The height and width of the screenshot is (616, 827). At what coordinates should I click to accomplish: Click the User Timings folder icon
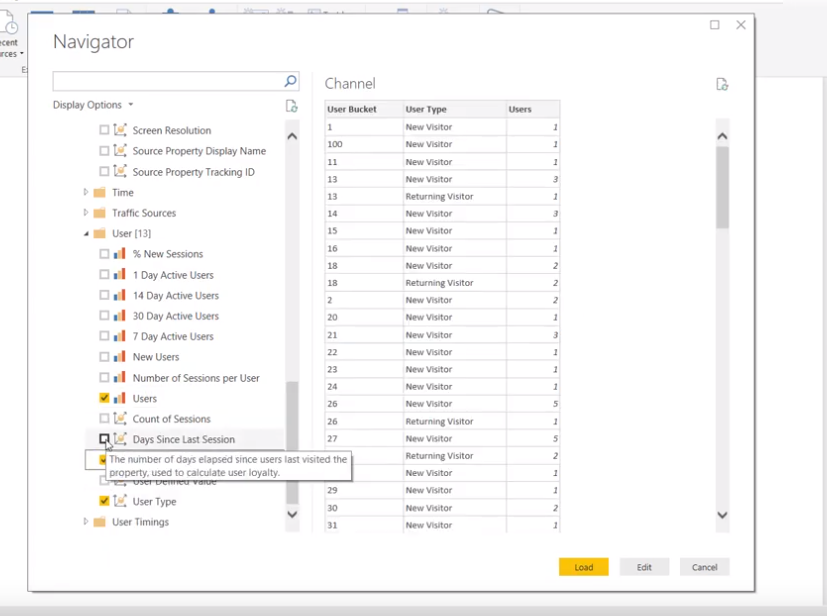[x=100, y=522]
